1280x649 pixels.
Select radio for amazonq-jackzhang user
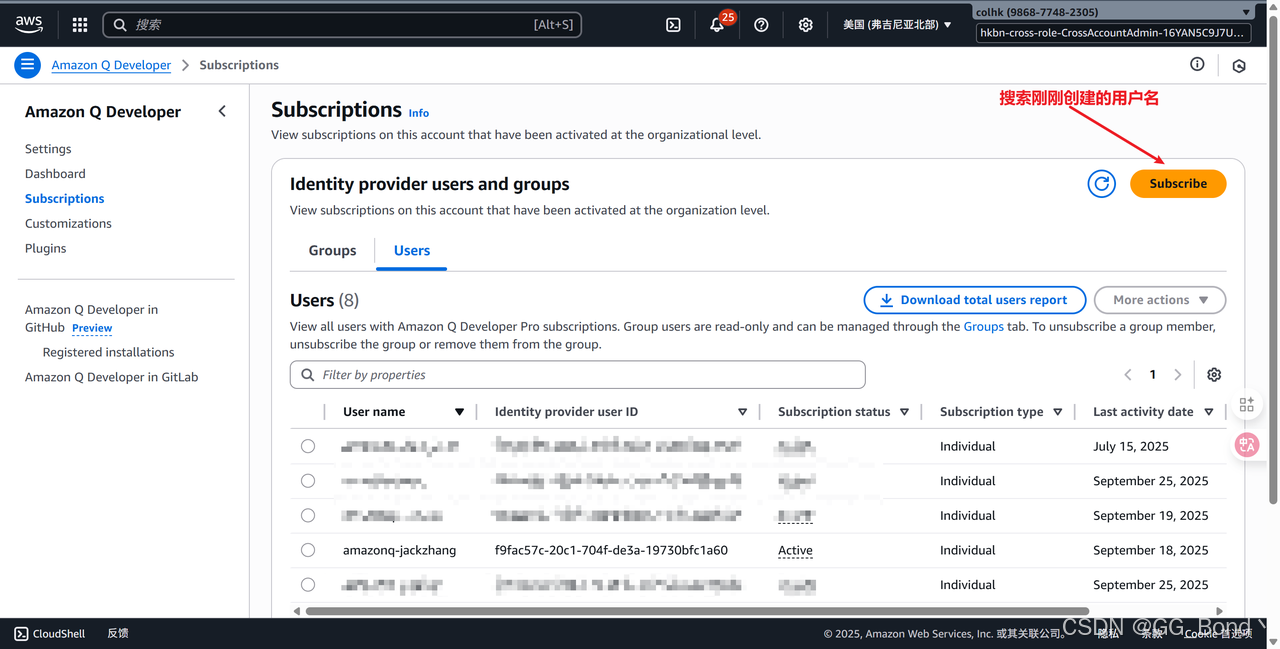(308, 550)
